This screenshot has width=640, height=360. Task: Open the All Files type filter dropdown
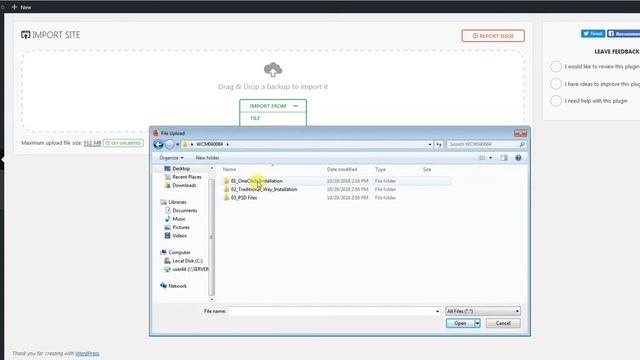pyautogui.click(x=483, y=311)
